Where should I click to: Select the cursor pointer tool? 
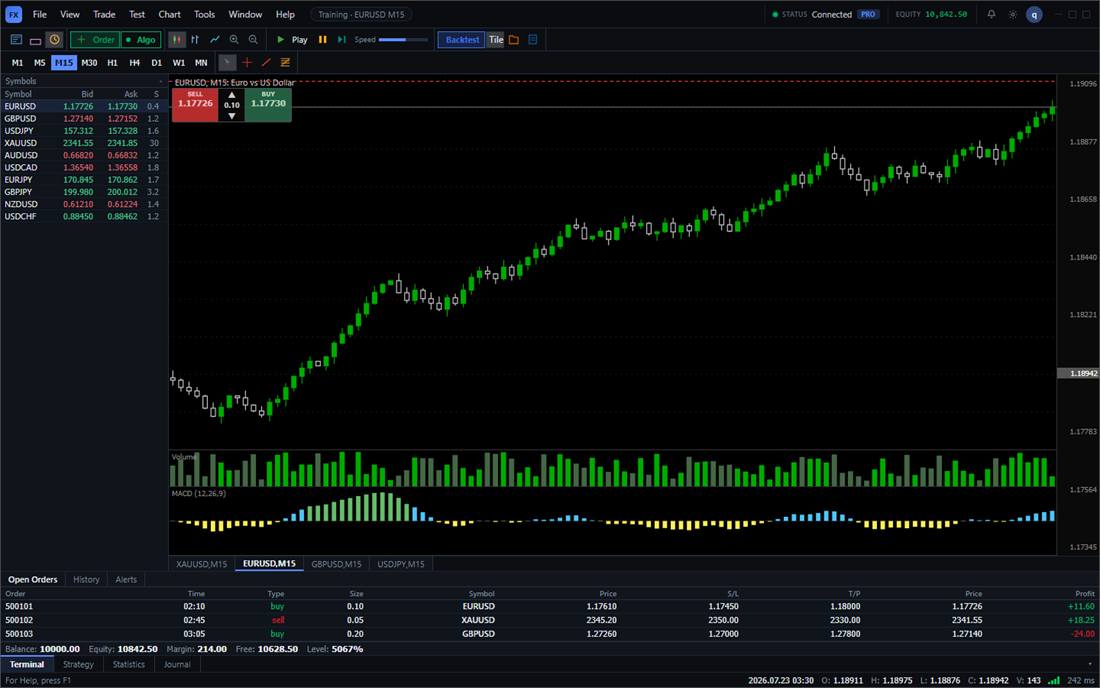point(227,62)
